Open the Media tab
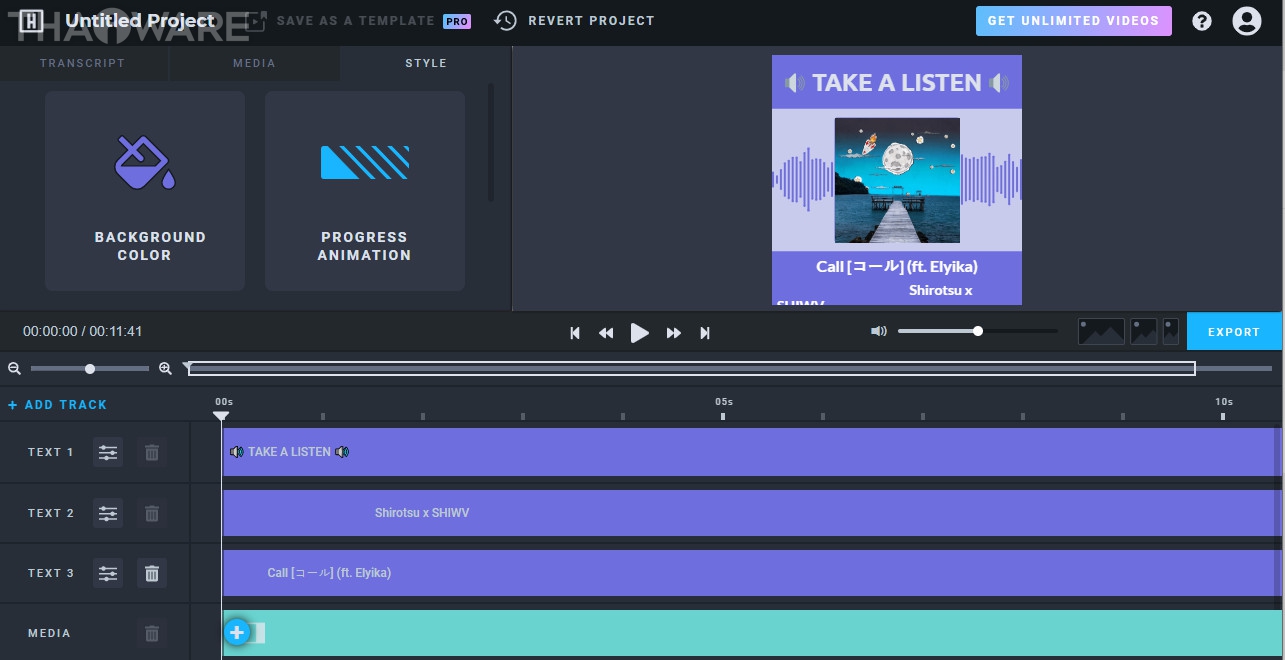This screenshot has width=1285, height=660. click(x=254, y=63)
